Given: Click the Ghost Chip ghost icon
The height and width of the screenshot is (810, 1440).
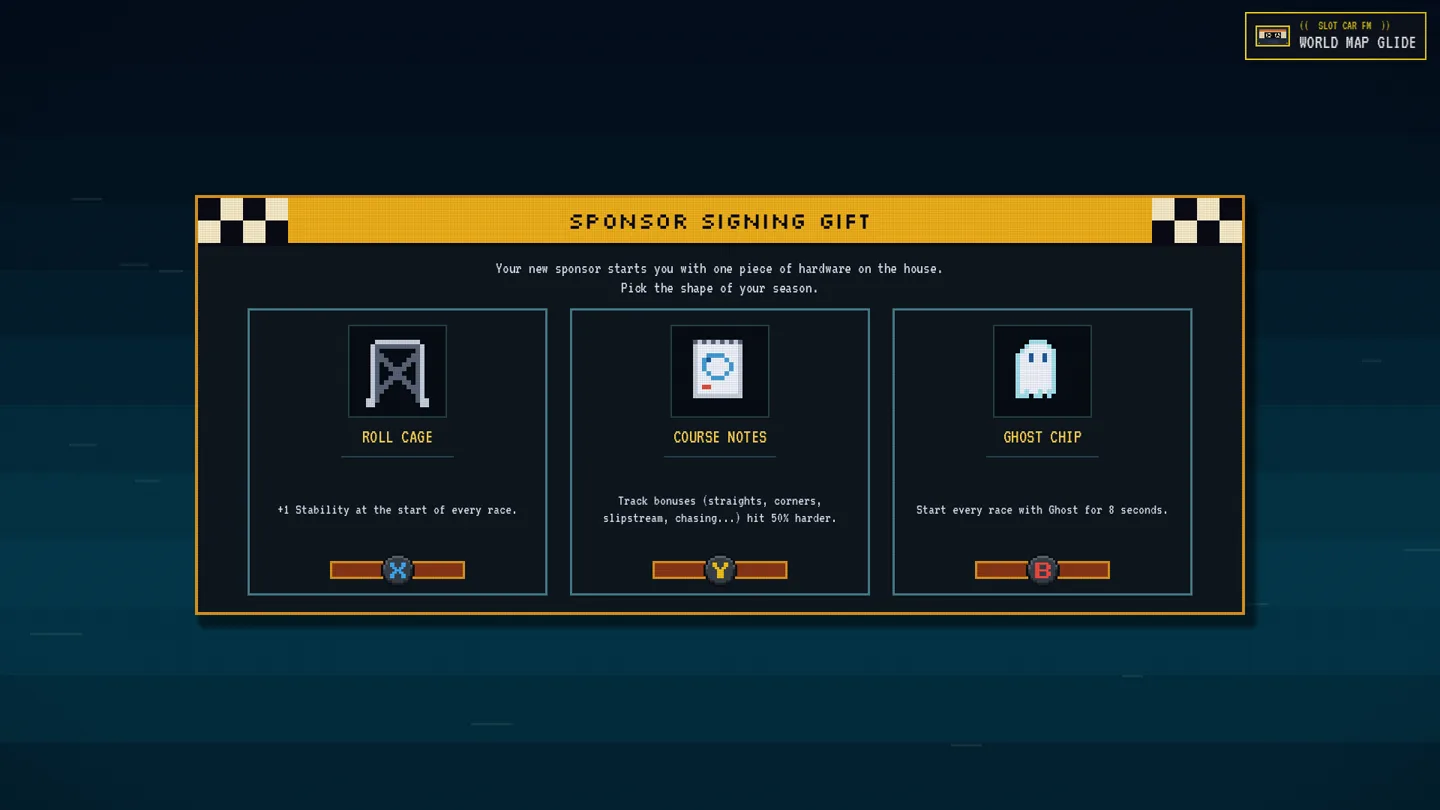Looking at the screenshot, I should 1042,371.
